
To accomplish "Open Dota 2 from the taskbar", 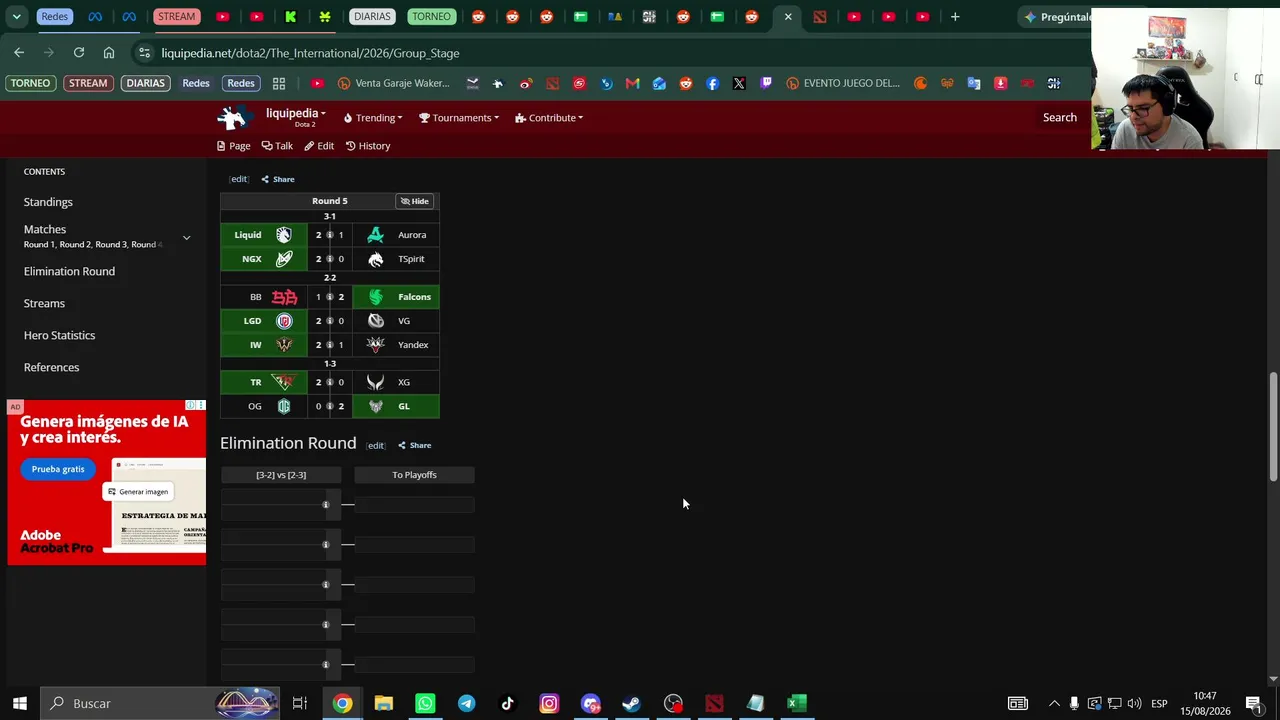I will click(x=714, y=703).
